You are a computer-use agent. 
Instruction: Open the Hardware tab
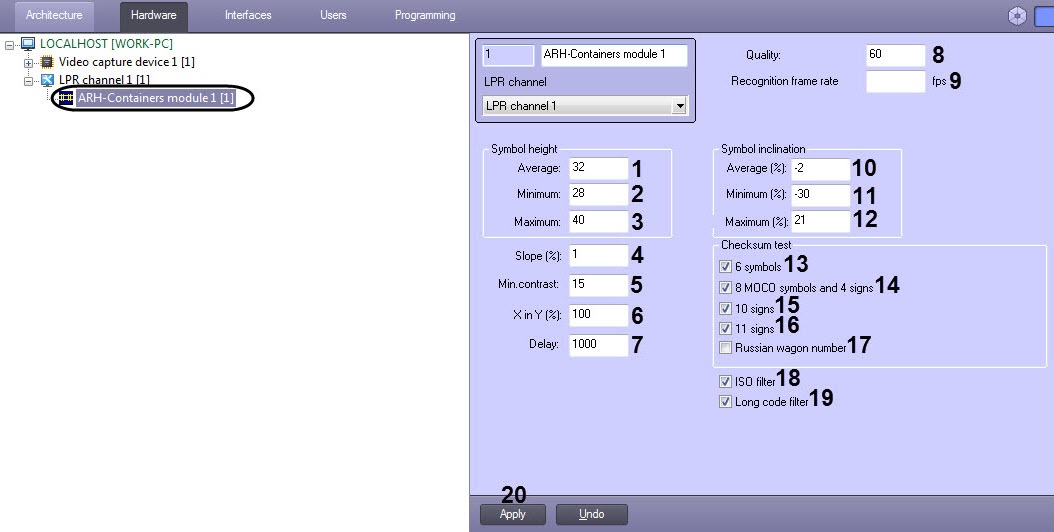[153, 15]
